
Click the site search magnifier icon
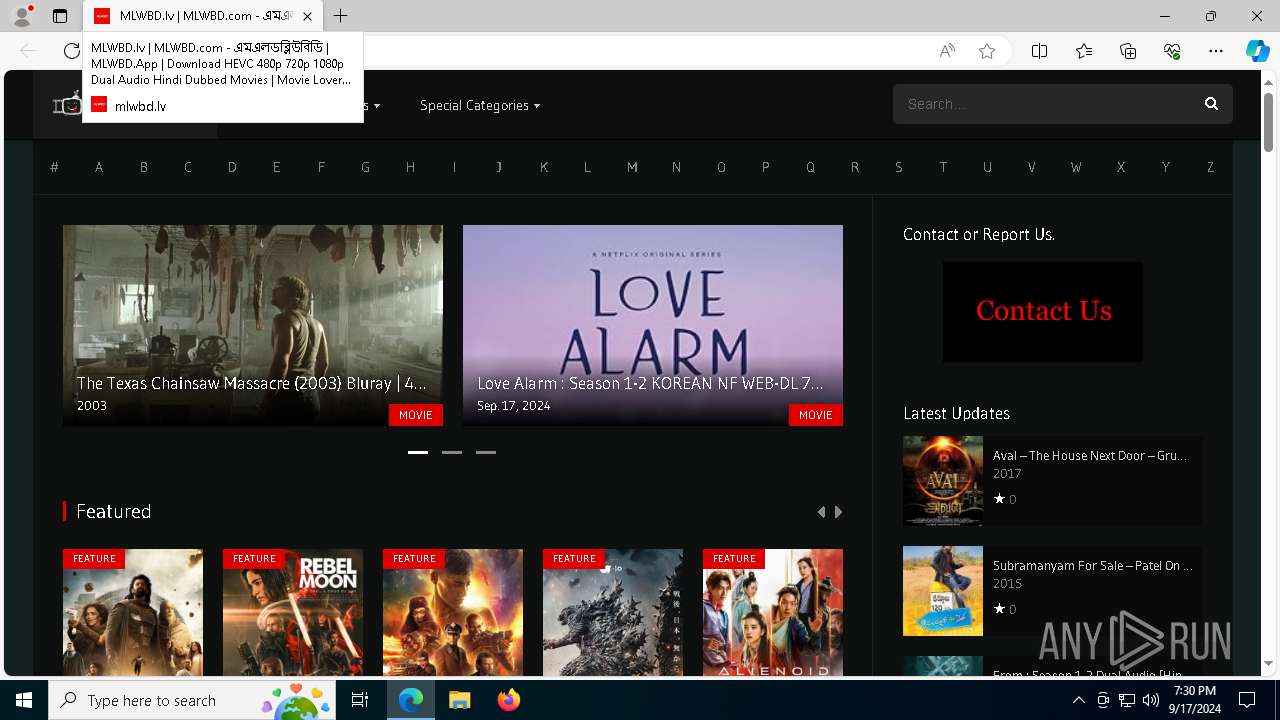click(1211, 104)
